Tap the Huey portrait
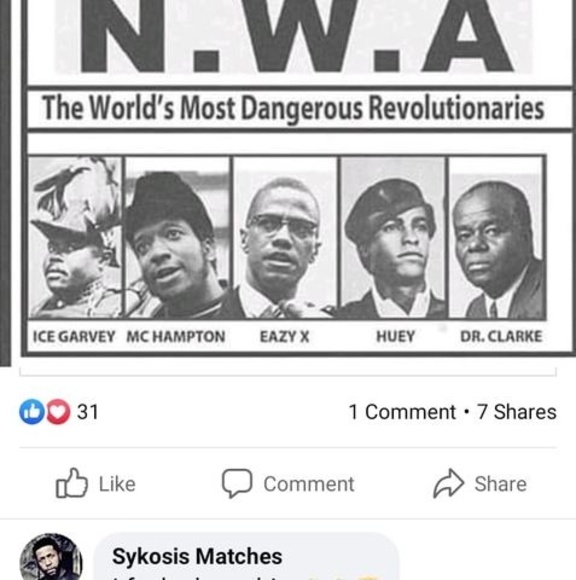 (x=393, y=237)
